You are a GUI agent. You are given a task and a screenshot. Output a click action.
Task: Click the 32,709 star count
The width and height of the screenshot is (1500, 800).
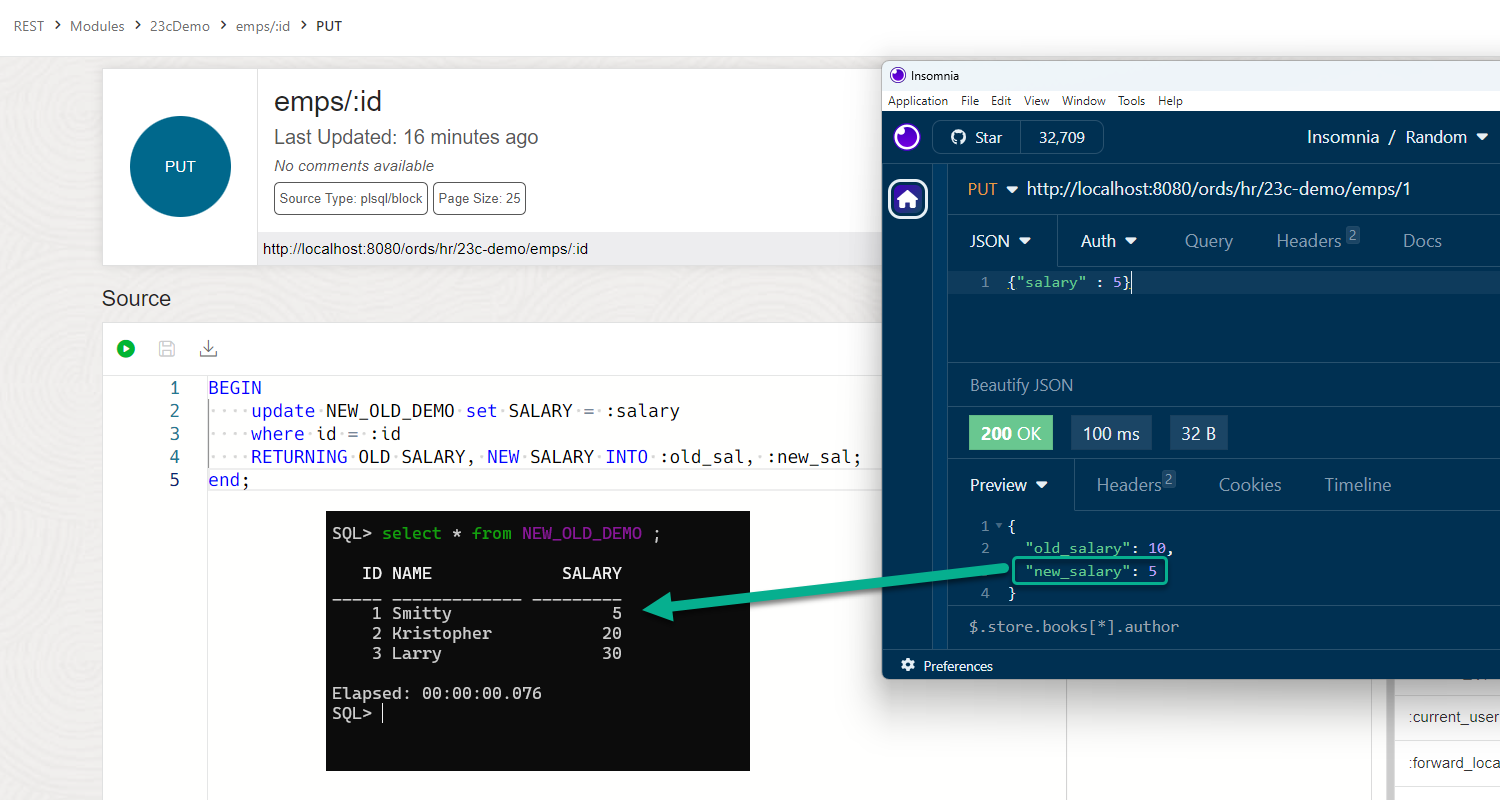[x=1062, y=137]
